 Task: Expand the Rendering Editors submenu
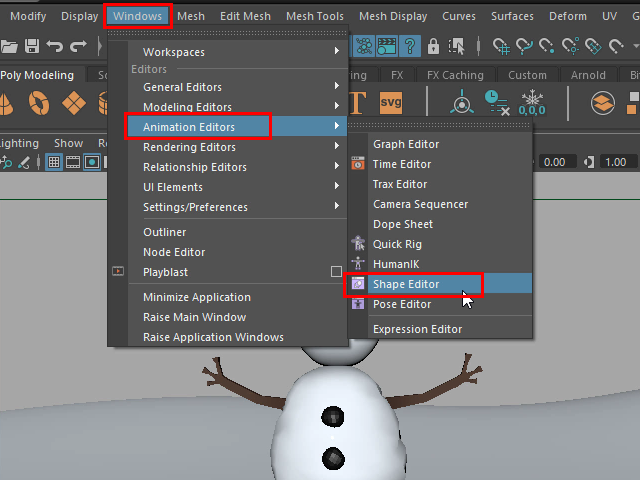(240, 147)
